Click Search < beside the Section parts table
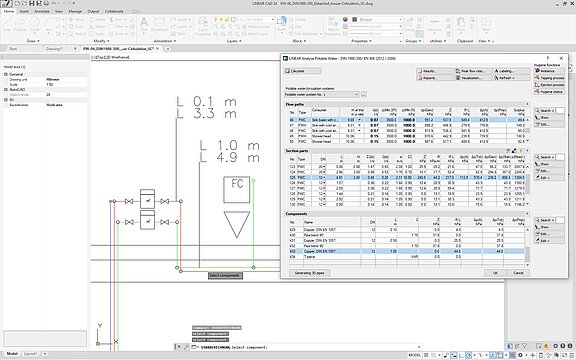Image resolution: width=576 pixels, height=360 pixels. [x=544, y=157]
